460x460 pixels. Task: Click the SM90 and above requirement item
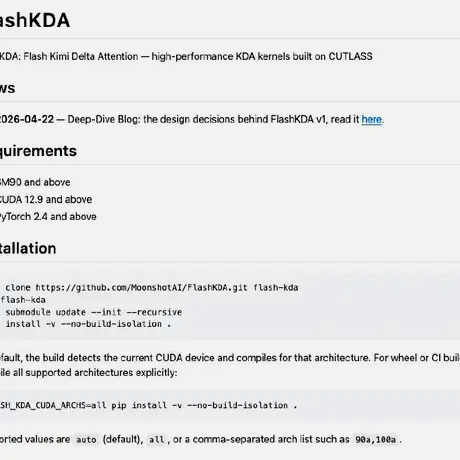click(35, 182)
